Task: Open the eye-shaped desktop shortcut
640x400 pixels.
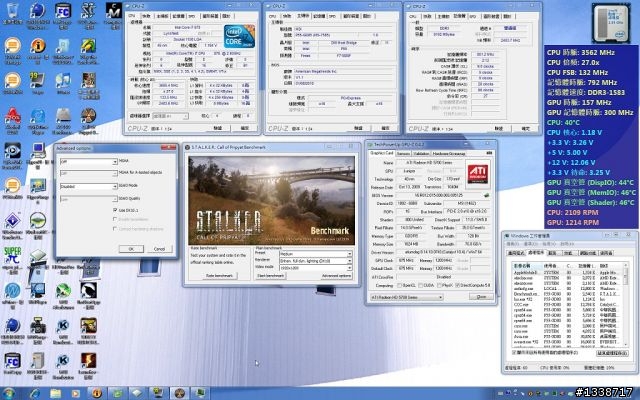Action: point(12,151)
